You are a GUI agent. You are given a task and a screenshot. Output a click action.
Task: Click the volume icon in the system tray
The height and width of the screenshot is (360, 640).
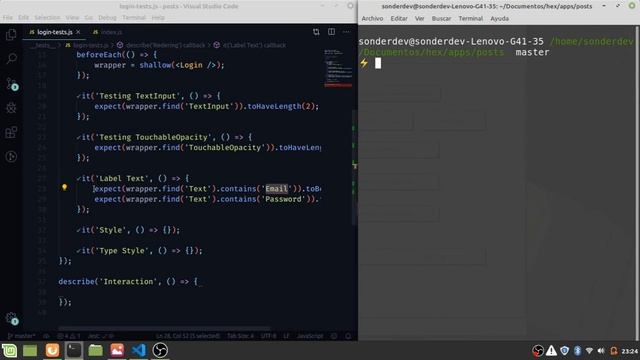pos(601,351)
